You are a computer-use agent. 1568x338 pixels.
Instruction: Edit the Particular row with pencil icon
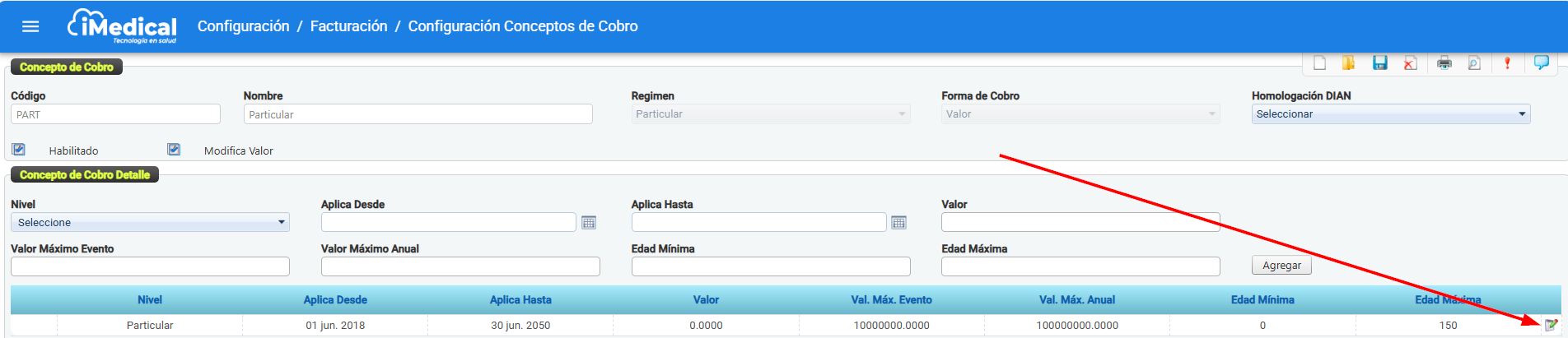(1551, 325)
